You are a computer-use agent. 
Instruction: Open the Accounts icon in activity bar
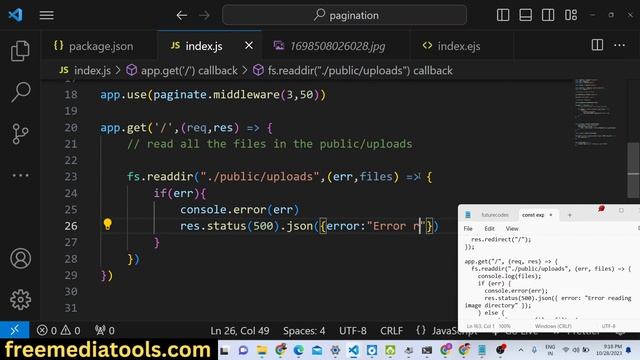pyautogui.click(x=20, y=258)
